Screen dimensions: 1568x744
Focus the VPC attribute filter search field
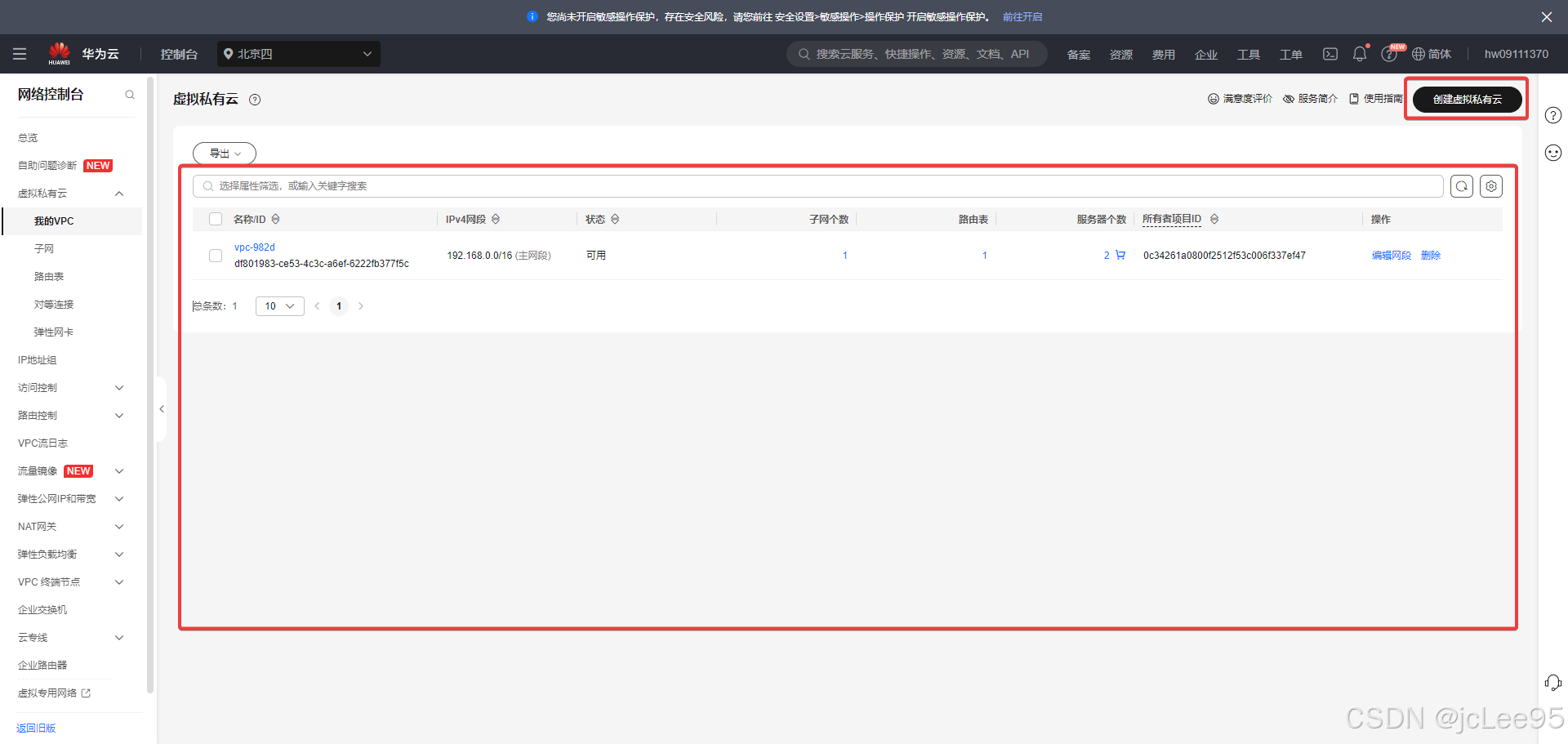point(818,186)
